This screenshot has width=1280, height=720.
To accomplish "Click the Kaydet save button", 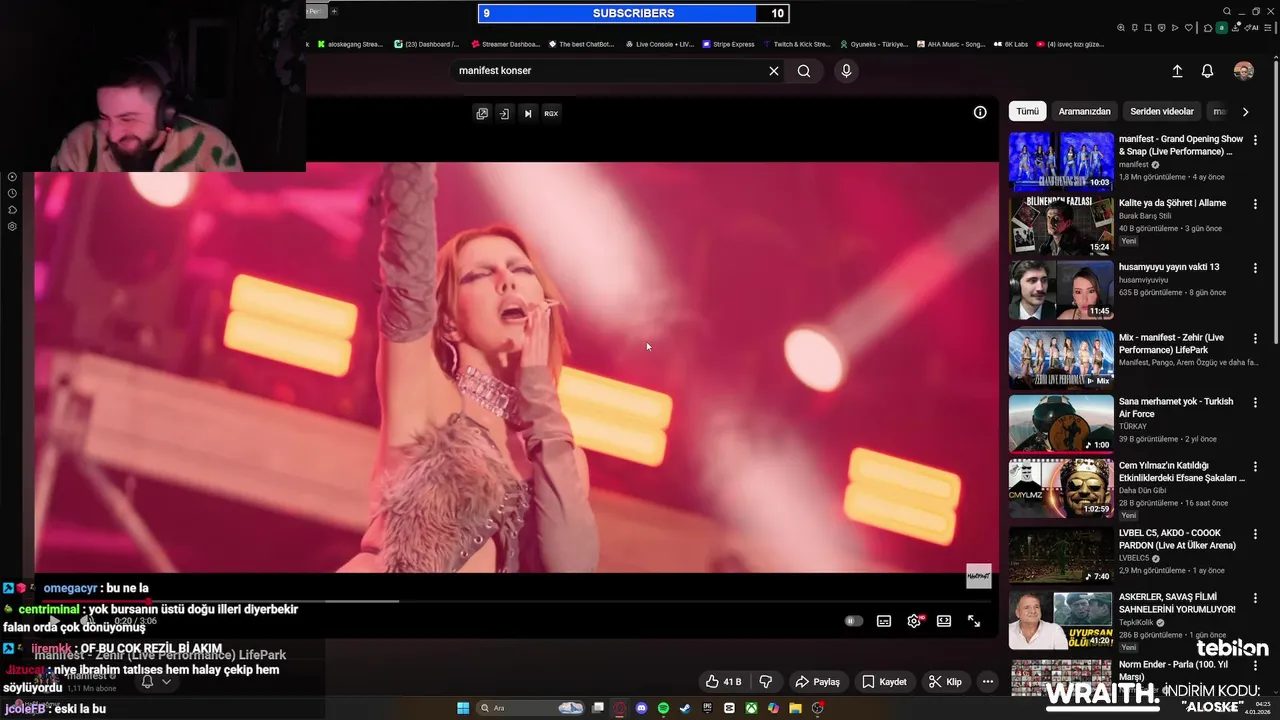I will pos(885,682).
